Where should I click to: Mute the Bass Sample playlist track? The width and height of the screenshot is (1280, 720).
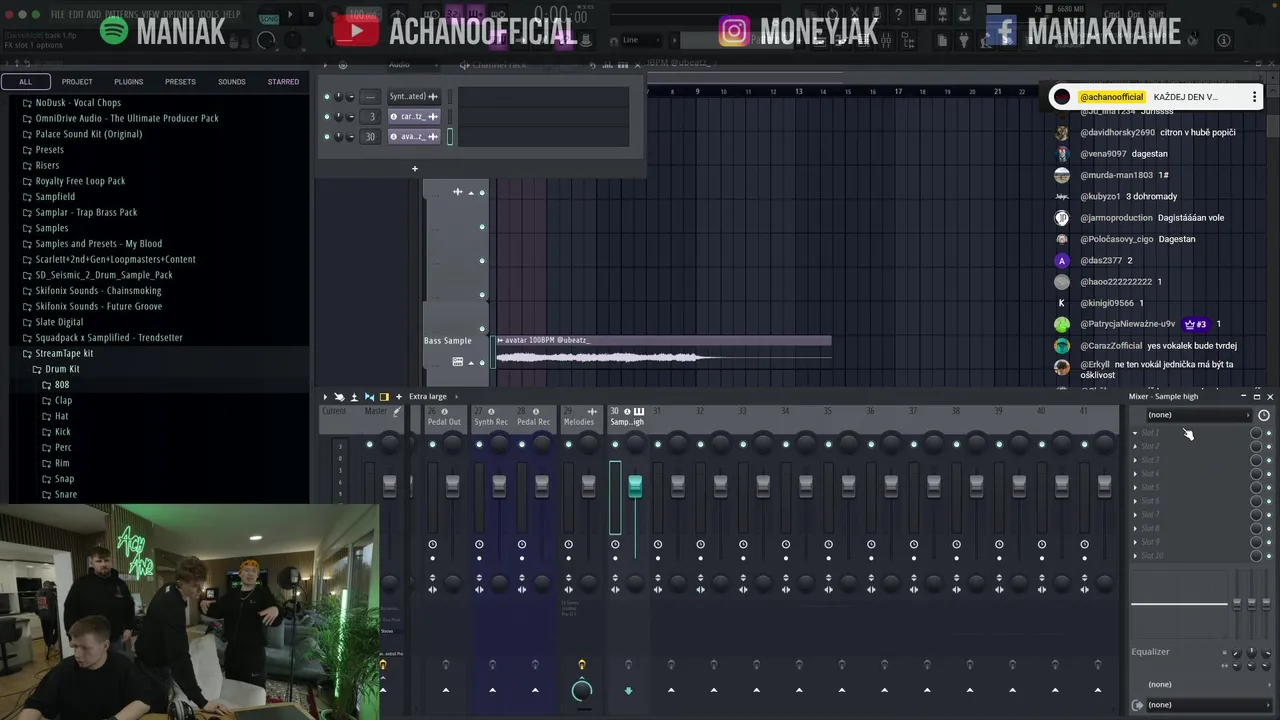[x=482, y=362]
